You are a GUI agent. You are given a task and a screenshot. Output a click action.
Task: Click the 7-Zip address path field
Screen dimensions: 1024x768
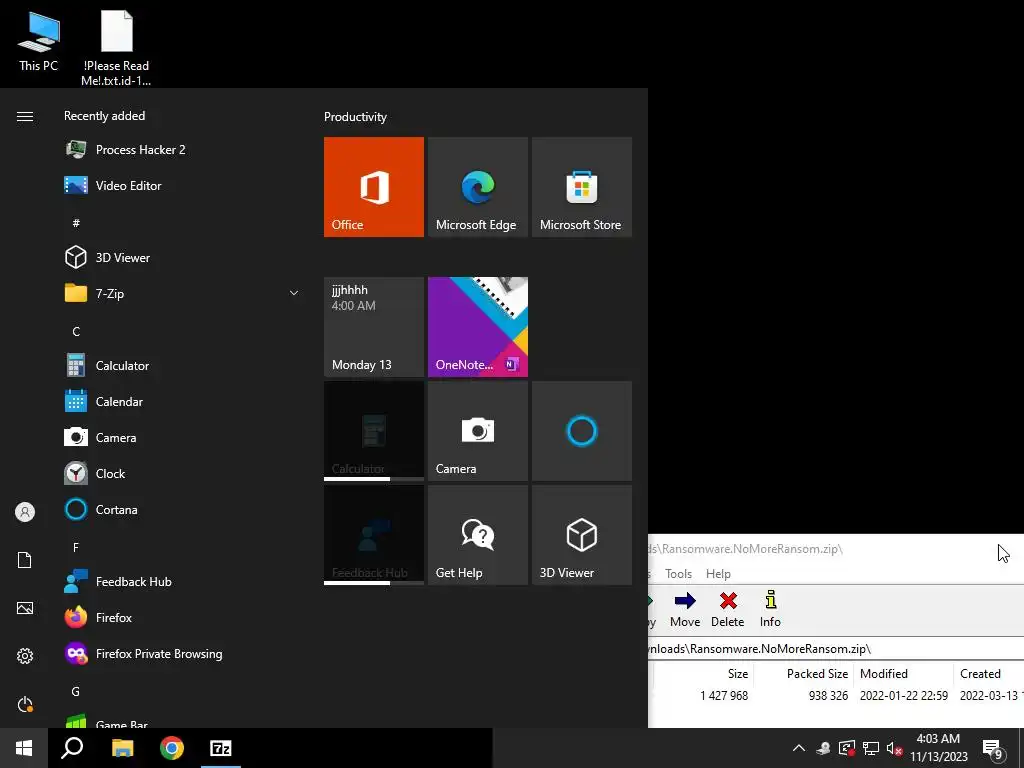click(836, 648)
